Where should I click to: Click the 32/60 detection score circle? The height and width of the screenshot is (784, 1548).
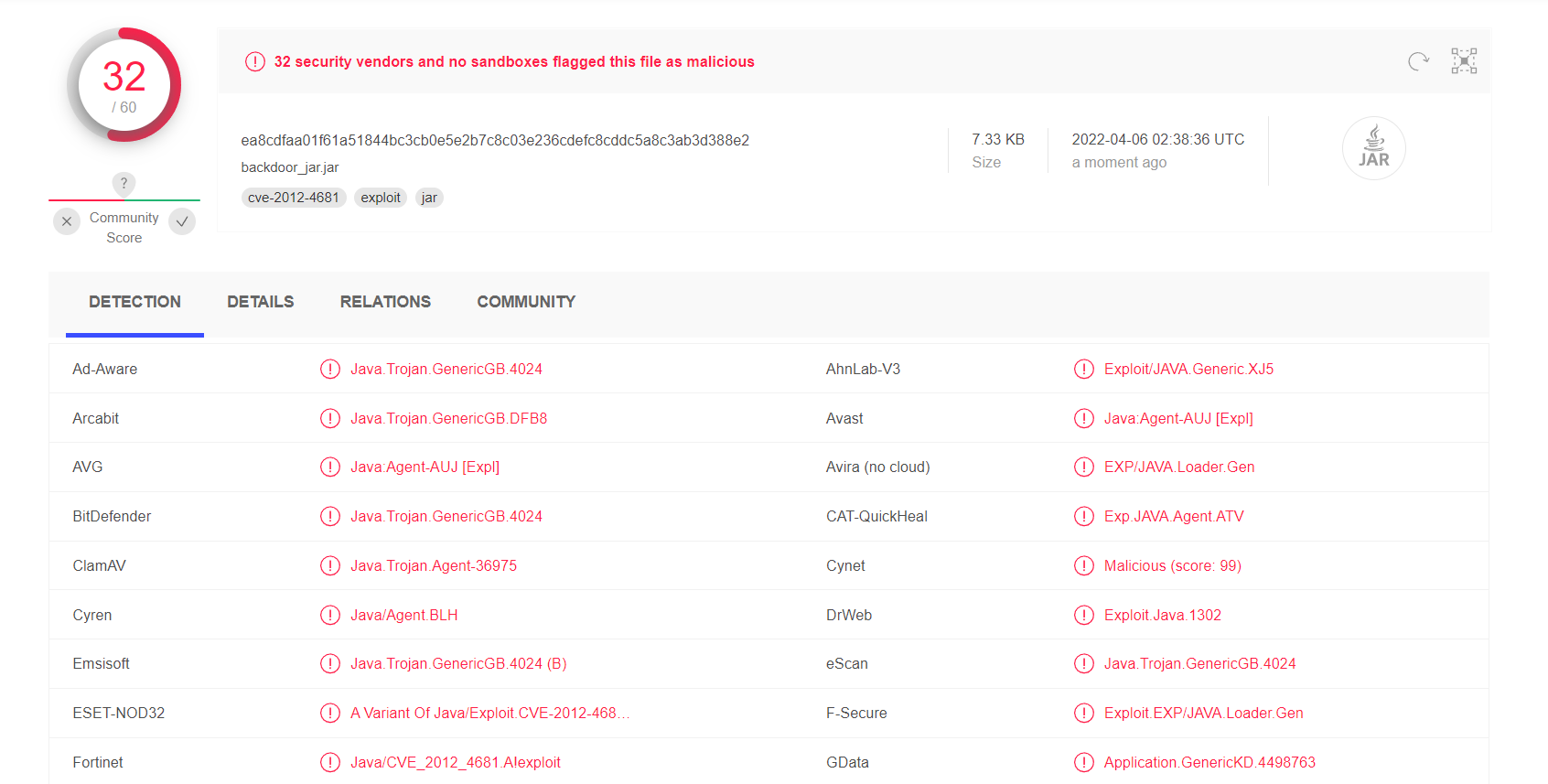pyautogui.click(x=124, y=85)
